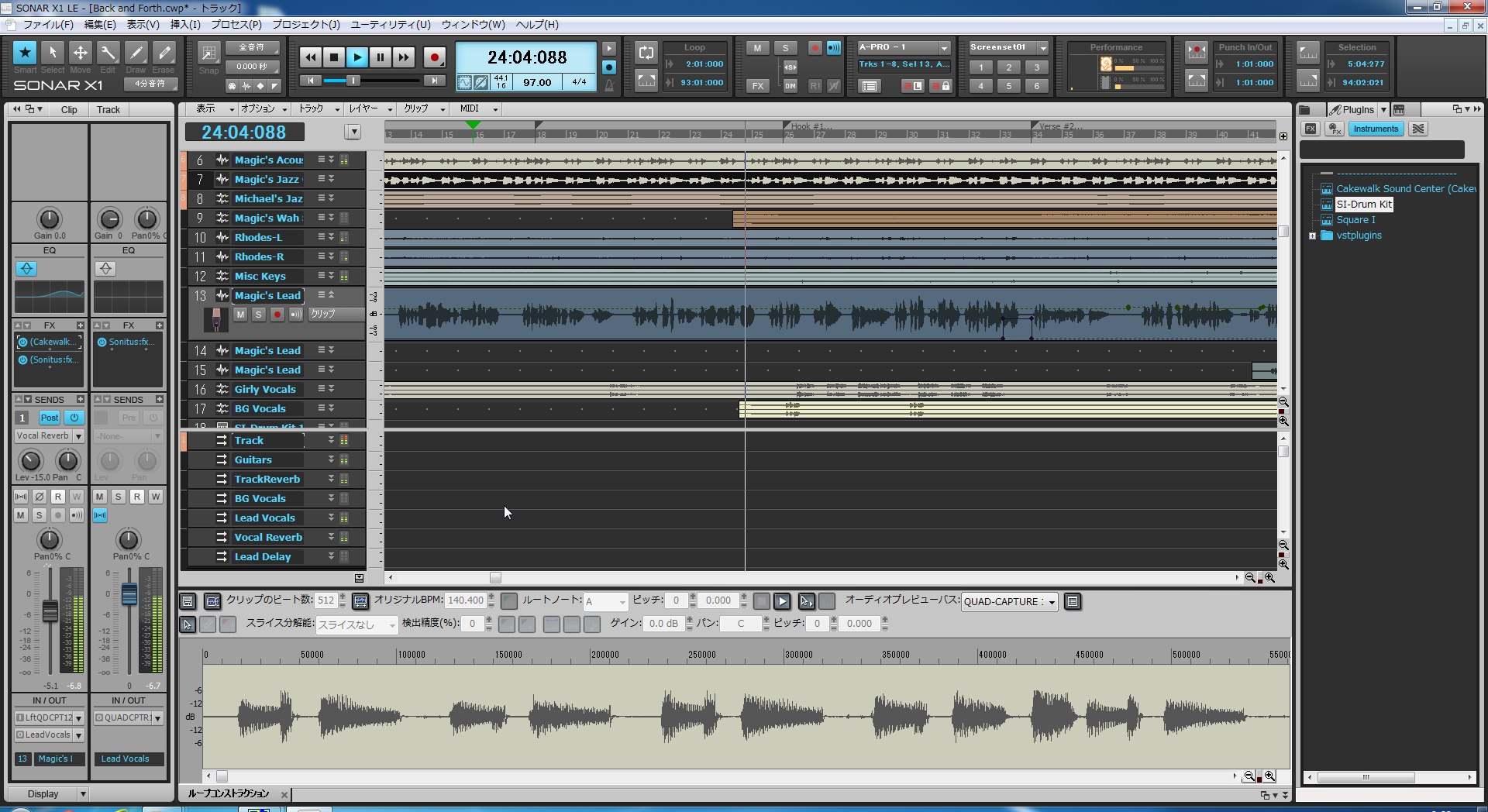1488x812 pixels.
Task: Select screenset button 3
Action: [1037, 67]
